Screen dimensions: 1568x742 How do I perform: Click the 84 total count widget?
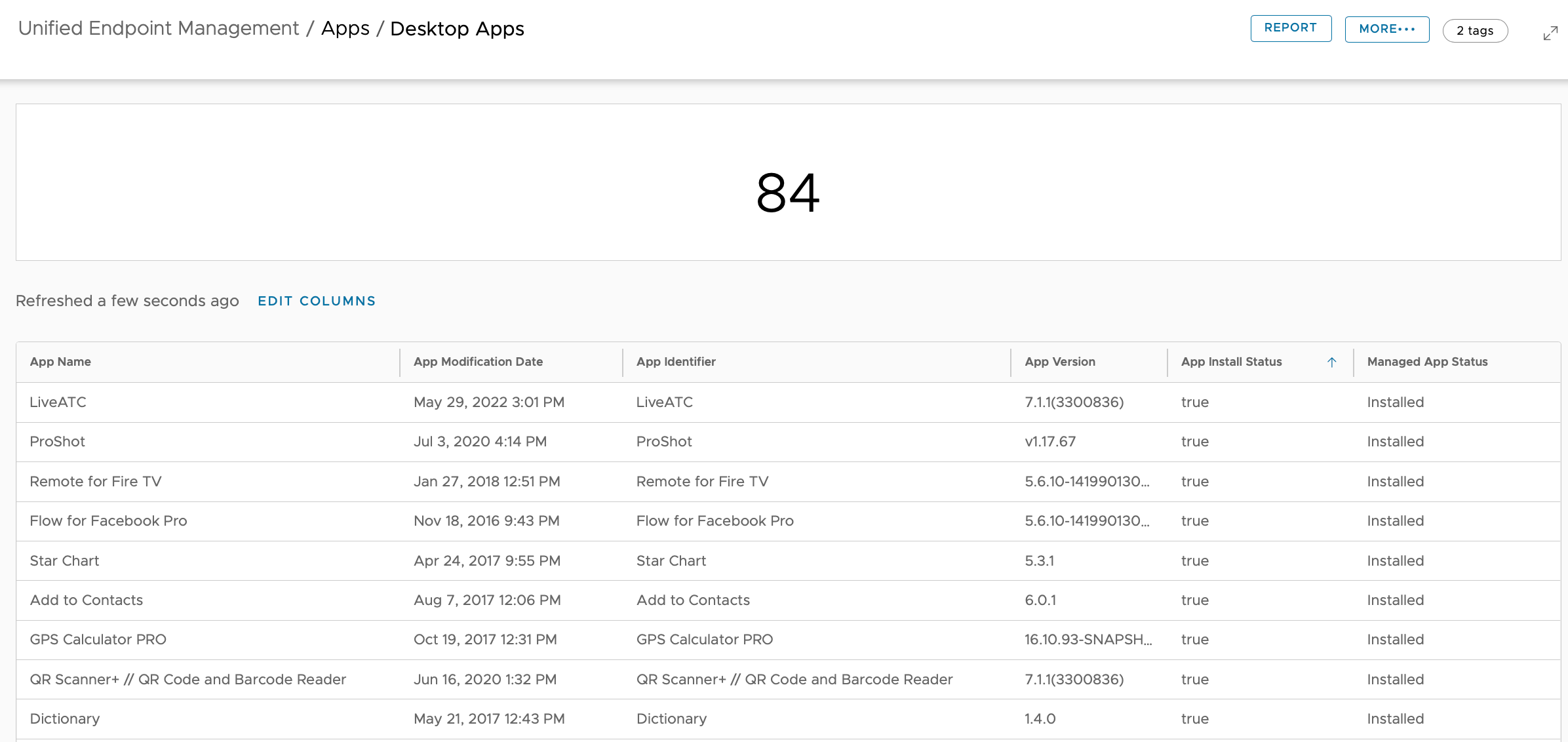tap(787, 192)
